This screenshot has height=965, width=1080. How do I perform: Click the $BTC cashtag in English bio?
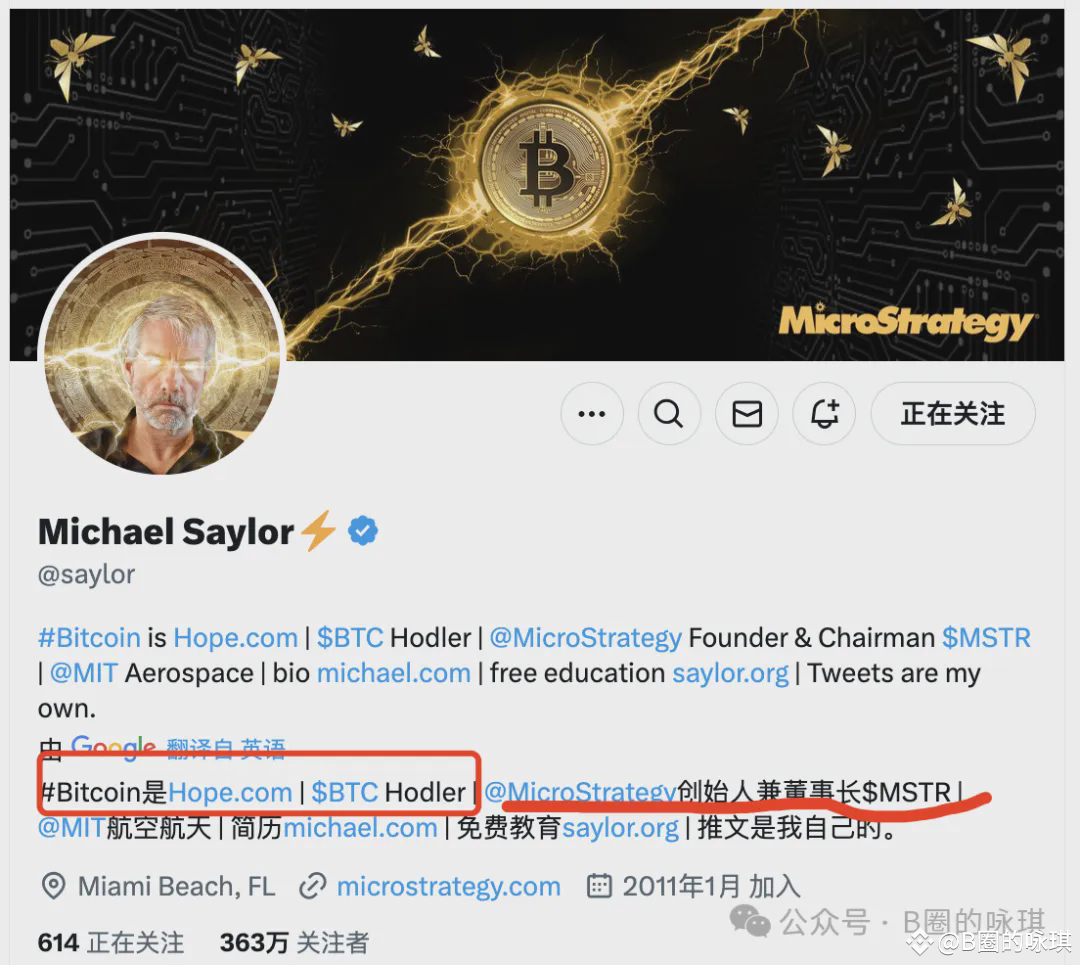pyautogui.click(x=350, y=638)
